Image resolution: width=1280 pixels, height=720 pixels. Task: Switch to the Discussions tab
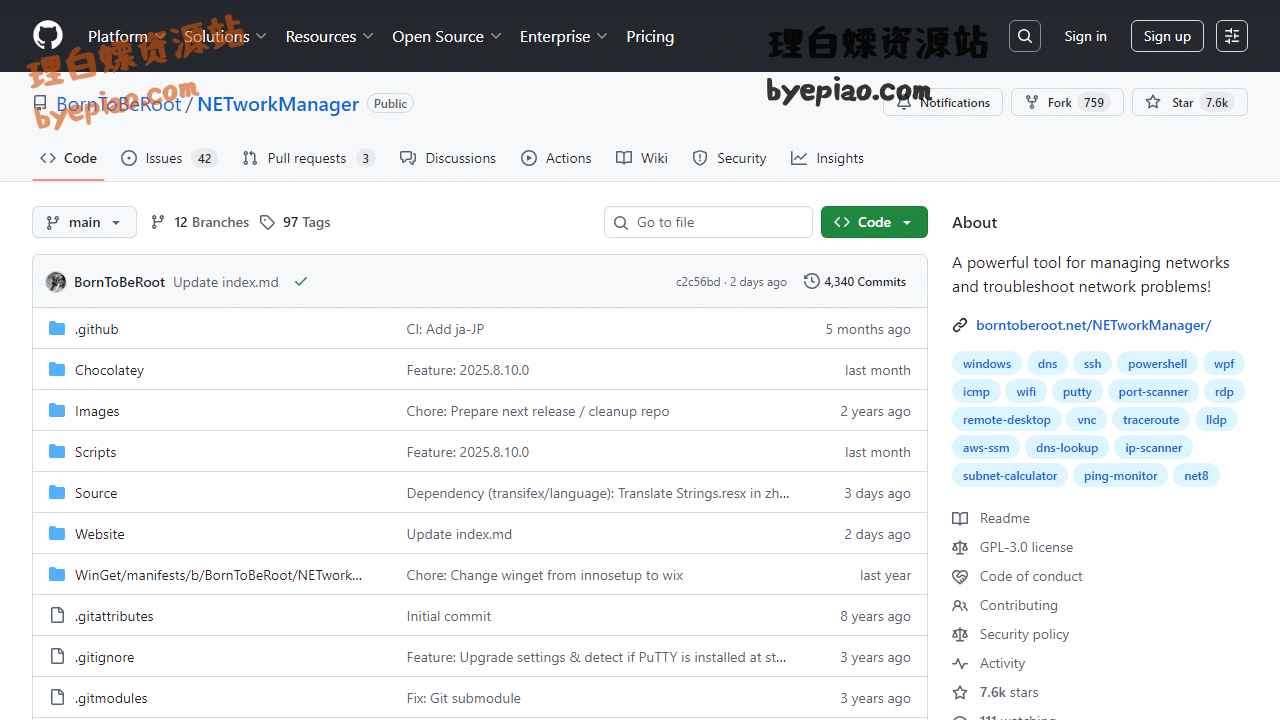tap(447, 158)
